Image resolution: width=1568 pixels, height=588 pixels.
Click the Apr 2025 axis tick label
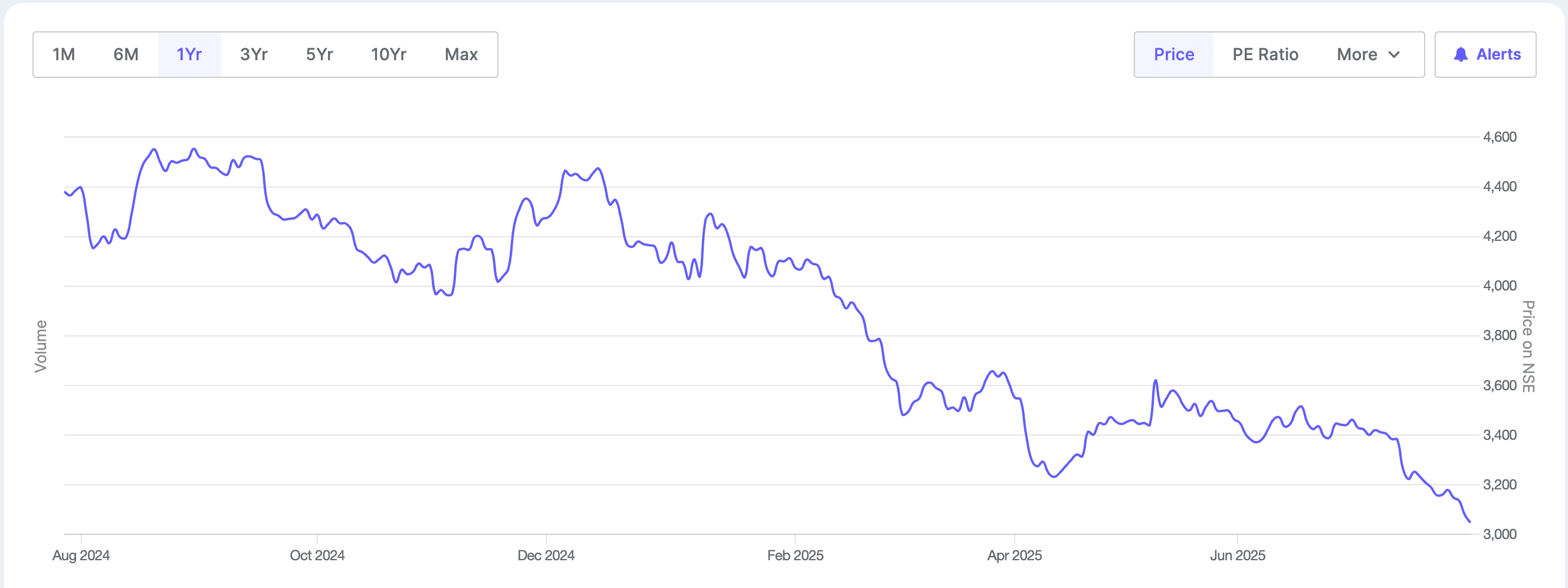tap(1014, 555)
